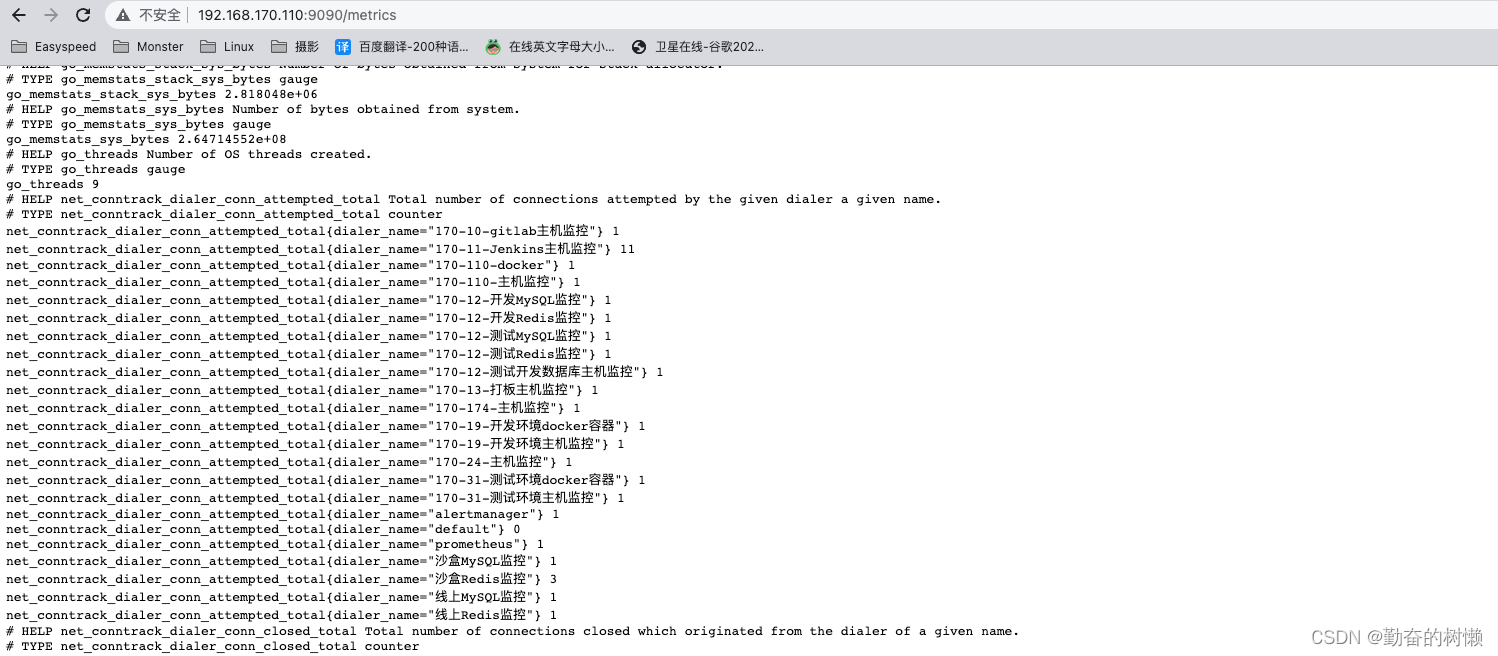Click the TYPE go_memstats_stack_sys_bytes gauge line

click(162, 79)
